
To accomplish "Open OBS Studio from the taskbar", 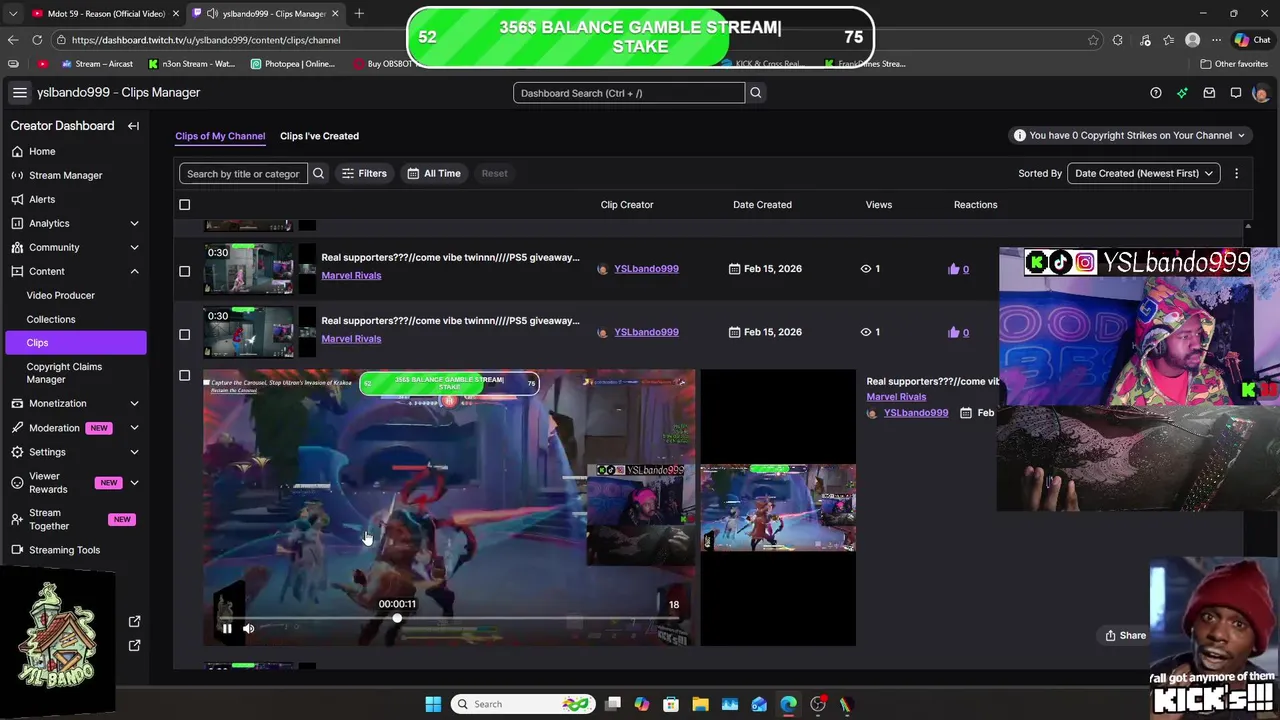I will point(818,704).
